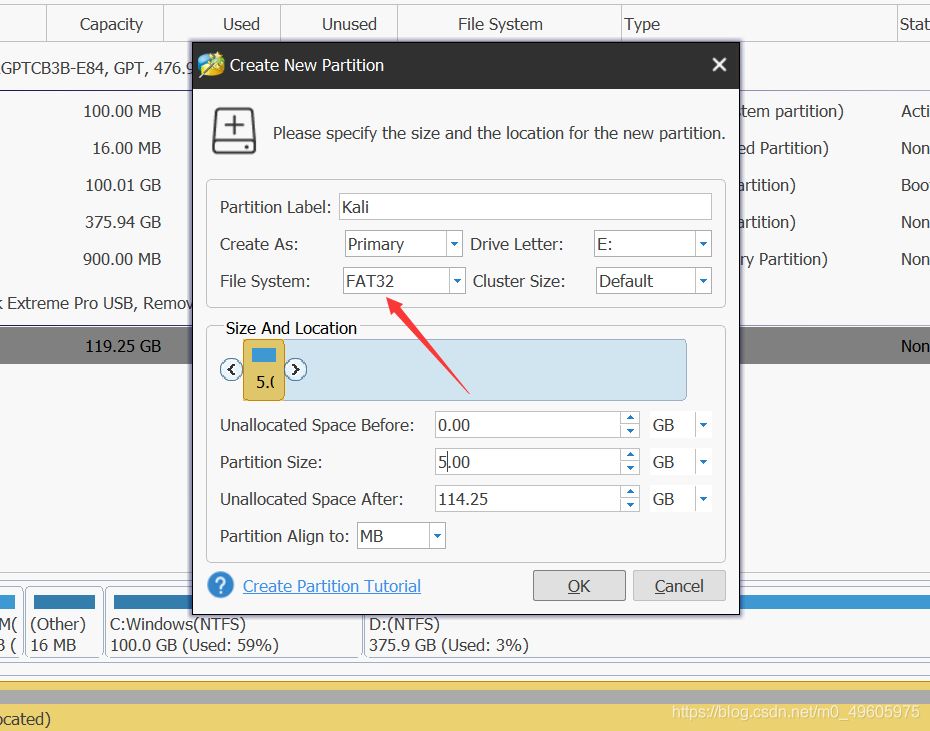Click the Unallocated Space Before value field
The image size is (930, 731).
point(527,425)
